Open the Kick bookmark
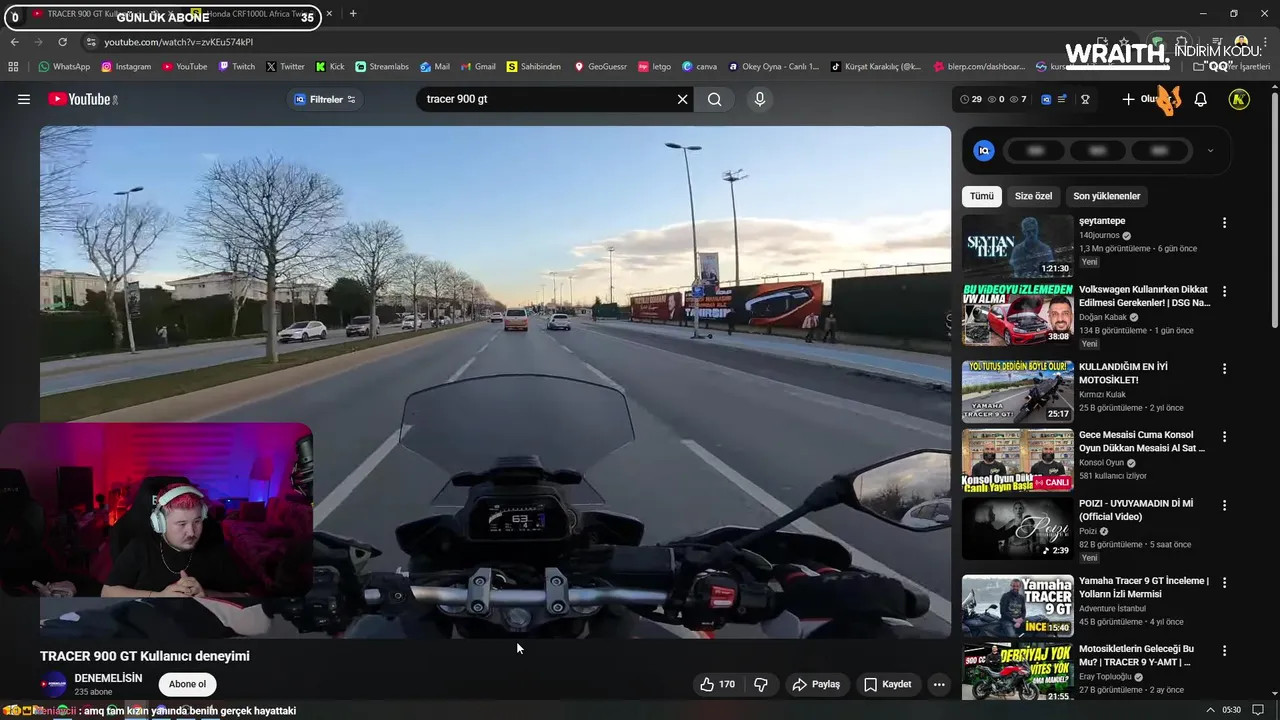Viewport: 1280px width, 720px height. click(330, 67)
